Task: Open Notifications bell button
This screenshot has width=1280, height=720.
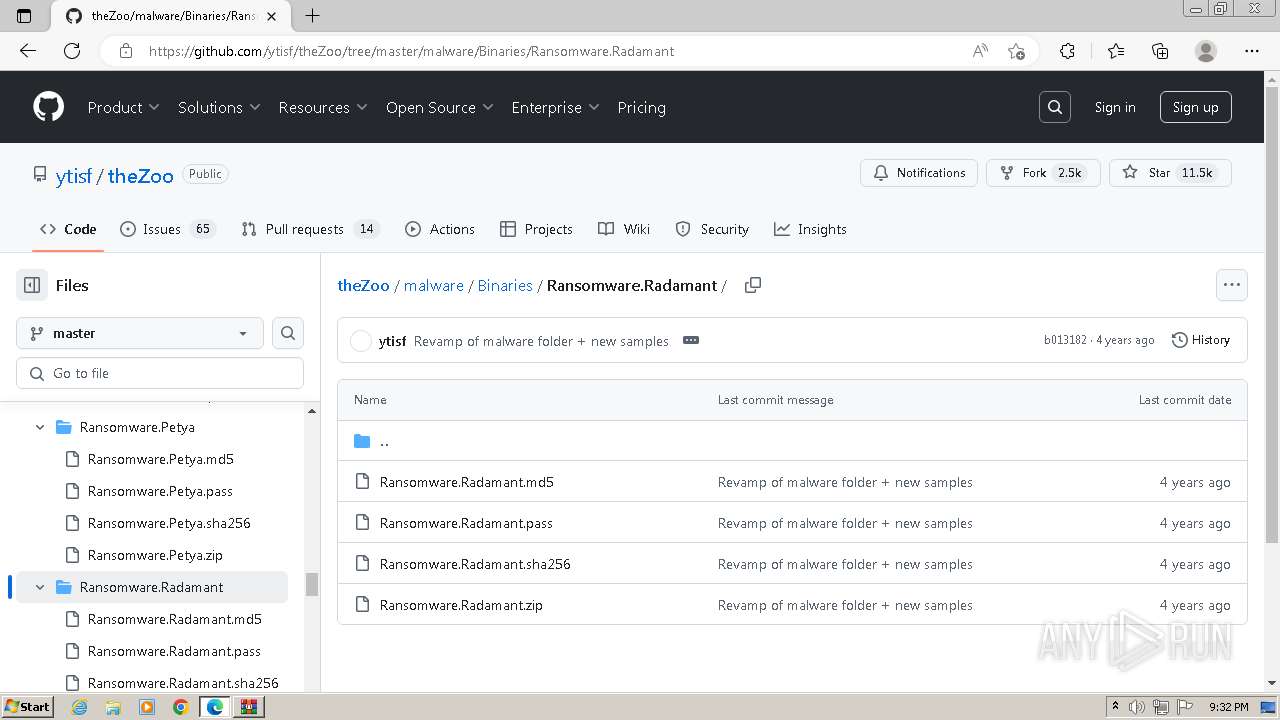Action: point(919,173)
